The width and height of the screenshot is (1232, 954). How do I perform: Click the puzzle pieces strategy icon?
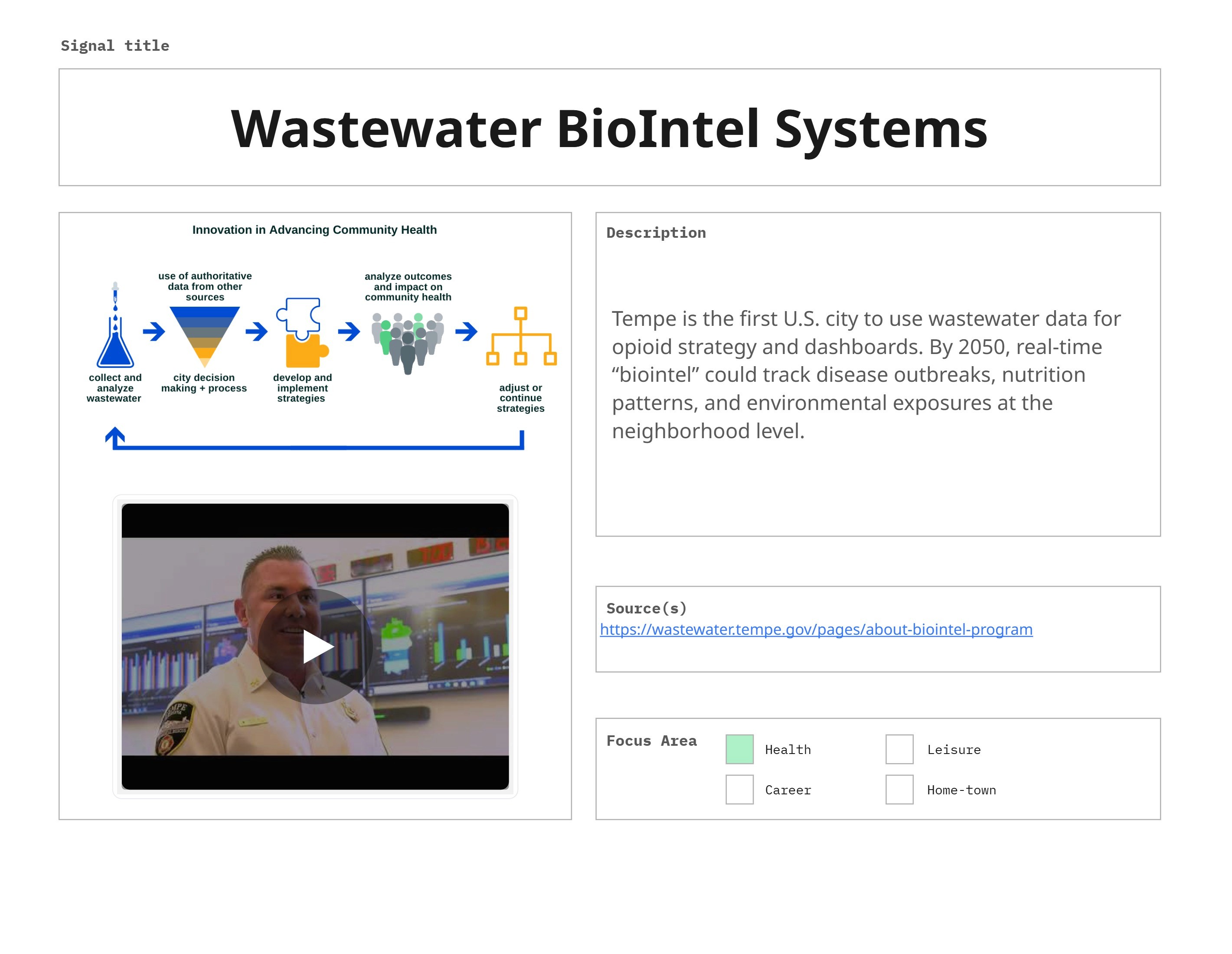coord(302,333)
